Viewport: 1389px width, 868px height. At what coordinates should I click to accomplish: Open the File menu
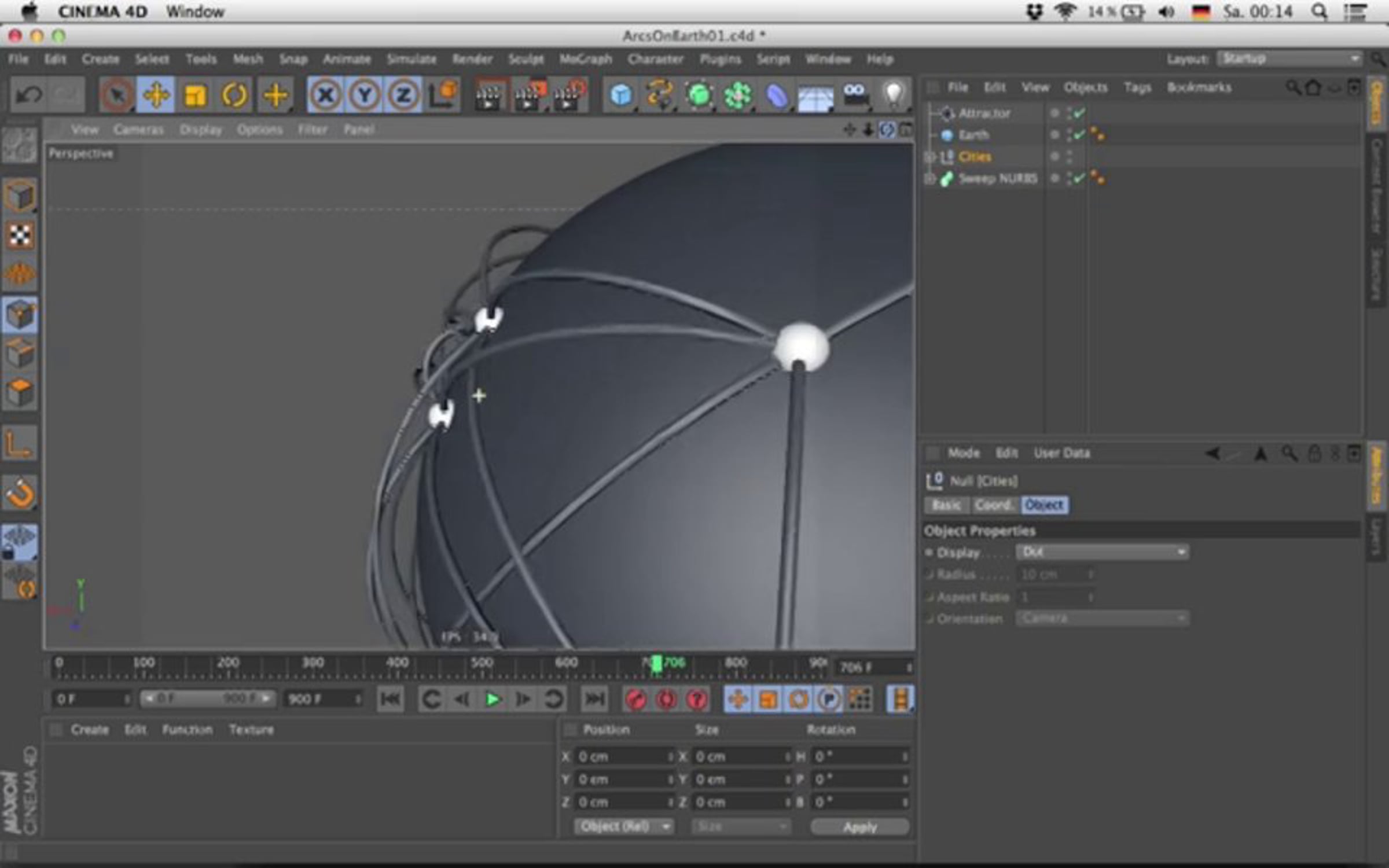click(18, 59)
